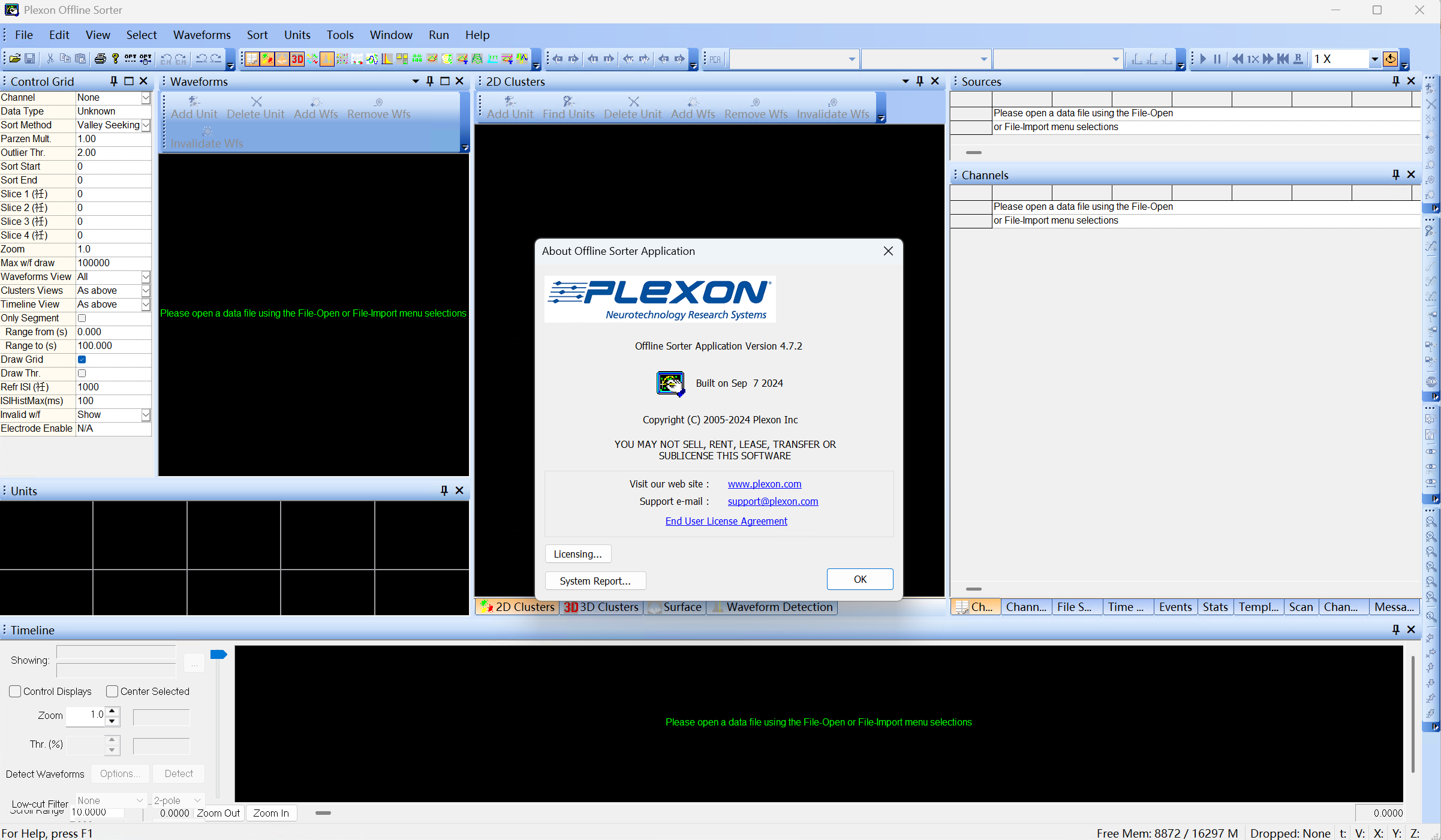Check the Control Displays checkbox
Screen dimensions: 1441x840
(x=15, y=691)
